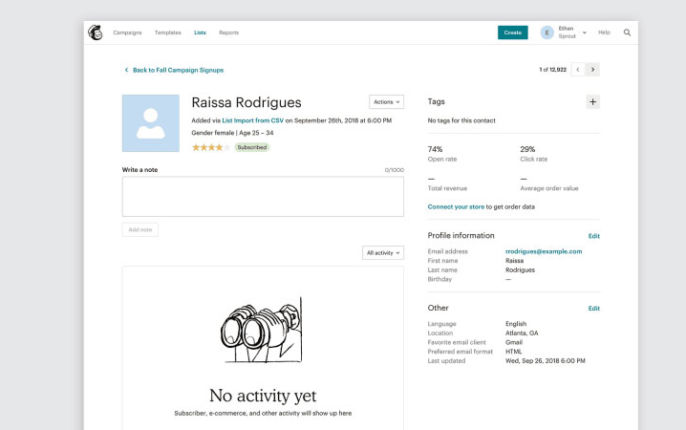Go to the previous contact arrow

[x=577, y=70]
